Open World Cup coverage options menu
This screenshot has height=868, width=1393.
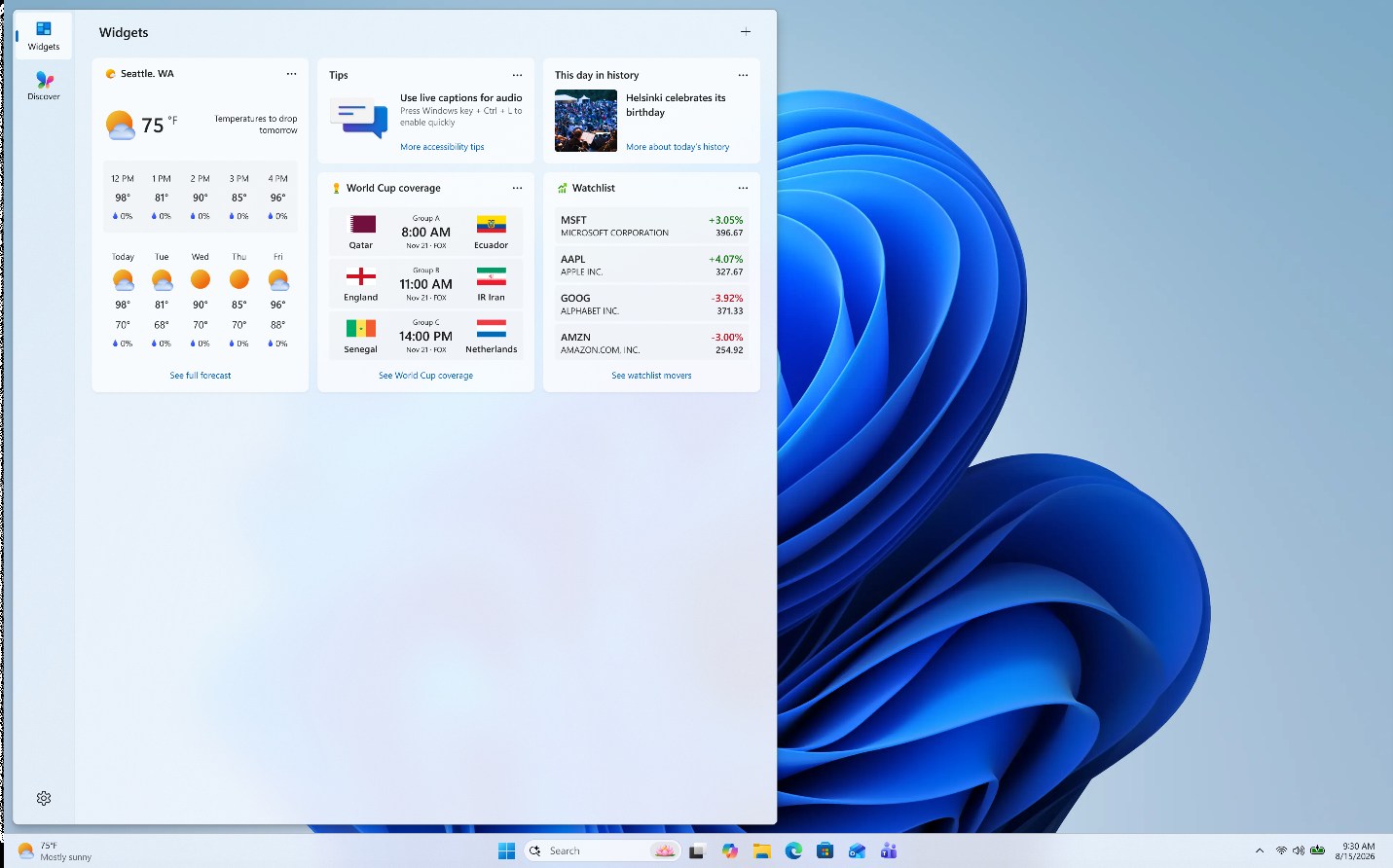click(517, 188)
